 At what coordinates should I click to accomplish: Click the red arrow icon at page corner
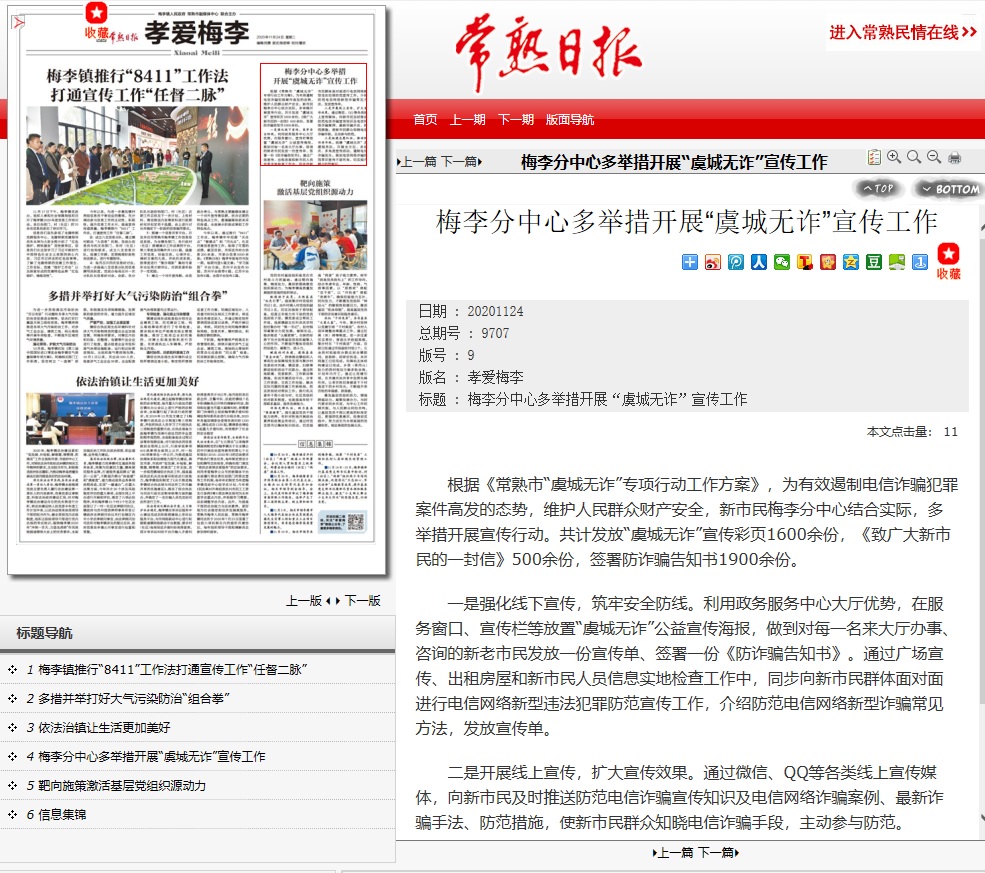pos(18,23)
